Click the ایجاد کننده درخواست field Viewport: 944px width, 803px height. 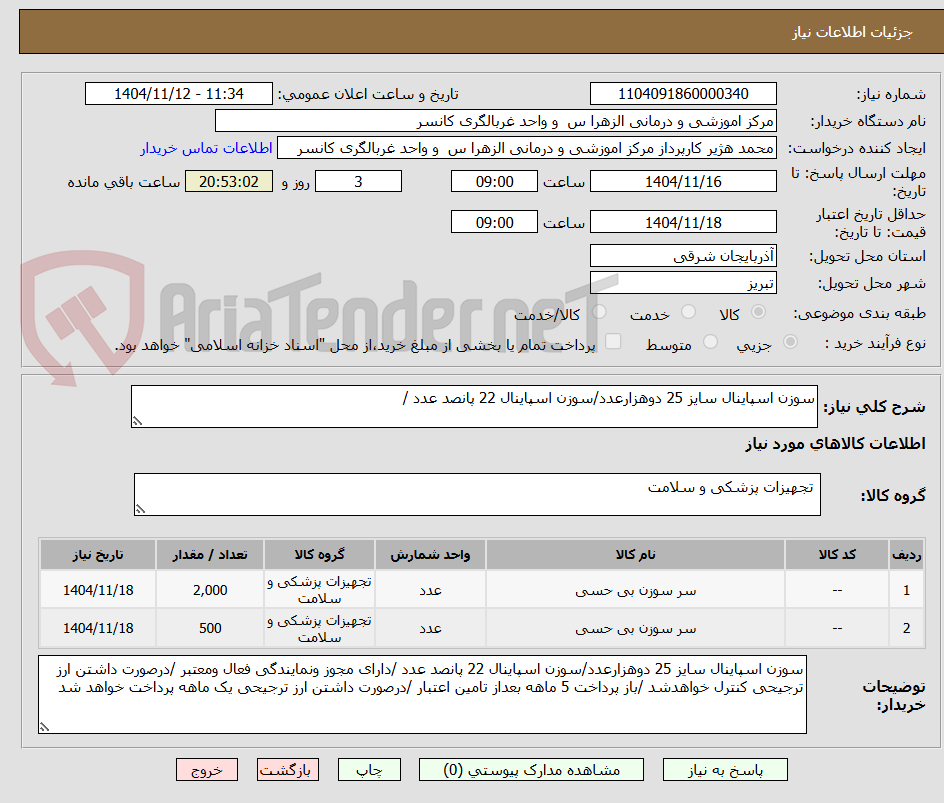[527, 148]
